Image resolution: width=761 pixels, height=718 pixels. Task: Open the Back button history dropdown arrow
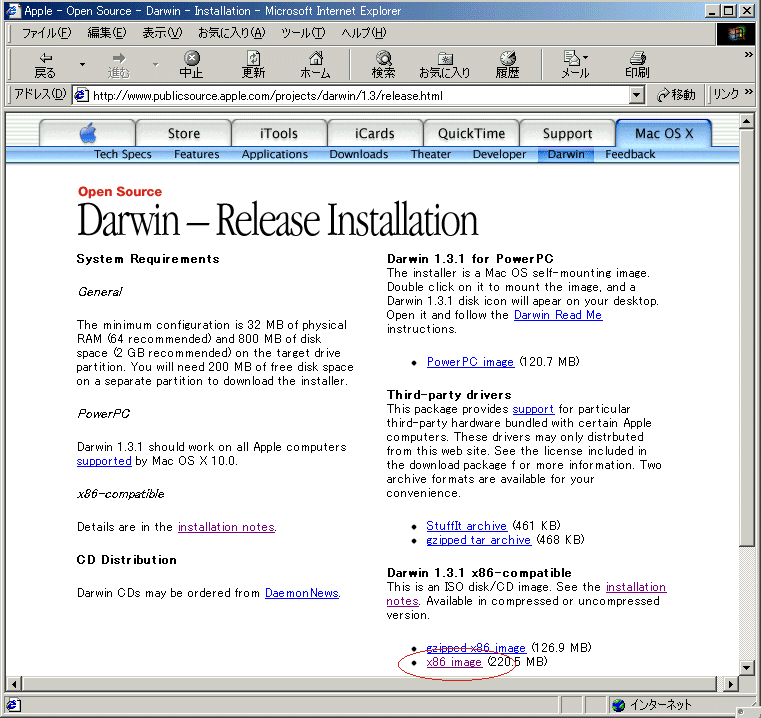(82, 65)
